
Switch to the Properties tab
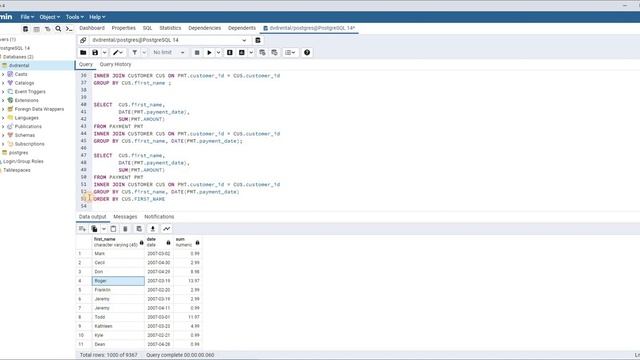coord(123,28)
